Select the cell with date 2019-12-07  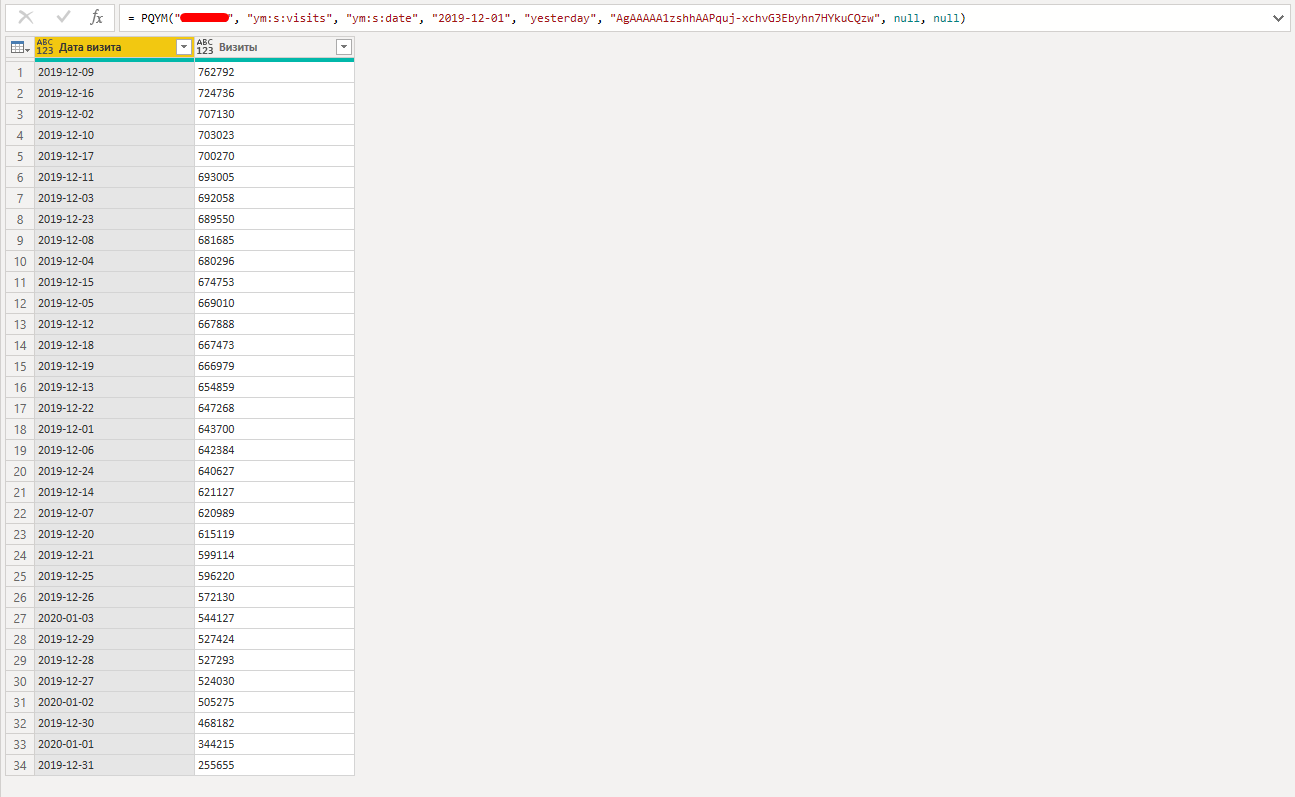[x=114, y=513]
